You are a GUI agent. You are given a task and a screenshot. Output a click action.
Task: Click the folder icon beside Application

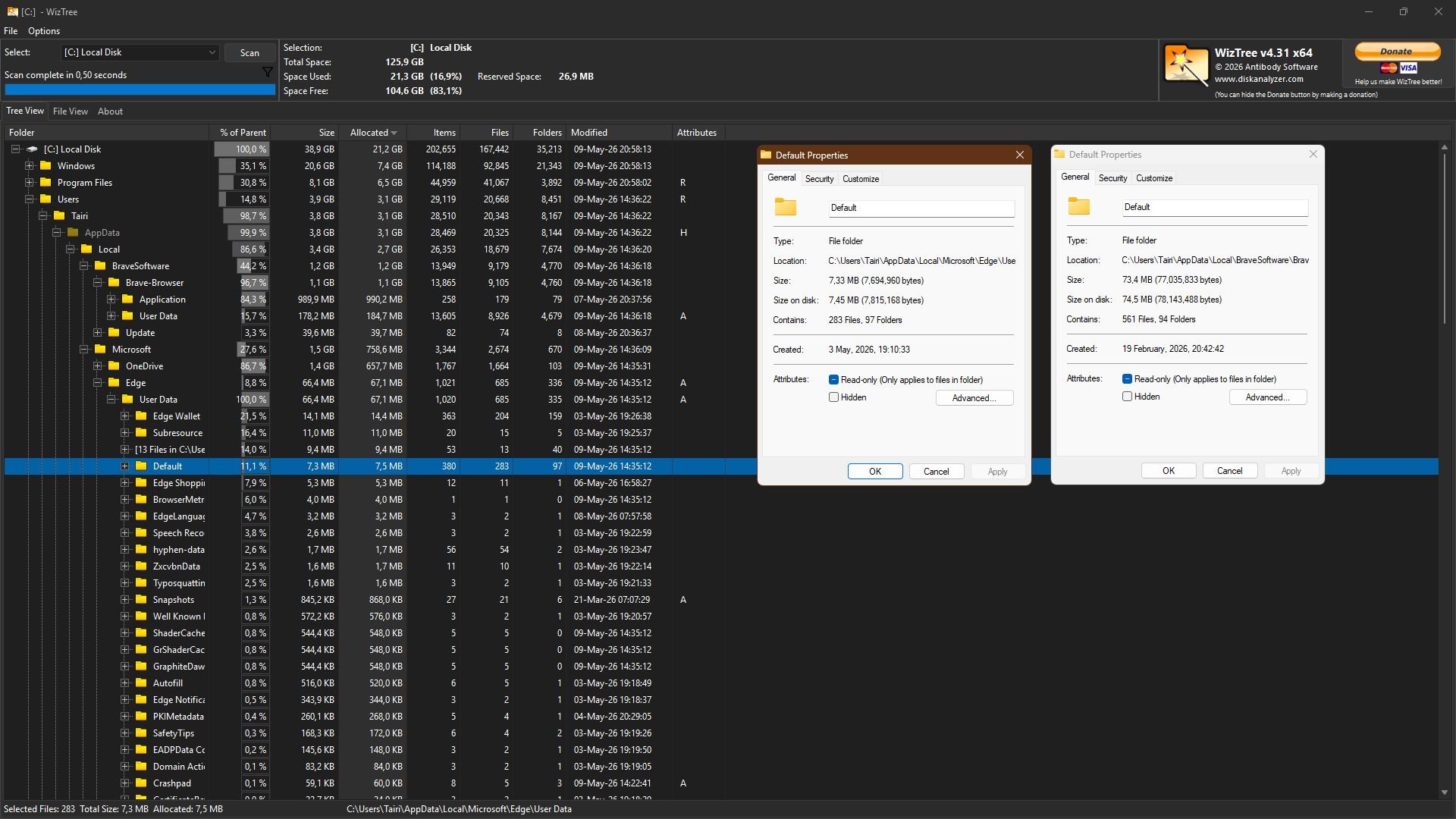coord(127,299)
